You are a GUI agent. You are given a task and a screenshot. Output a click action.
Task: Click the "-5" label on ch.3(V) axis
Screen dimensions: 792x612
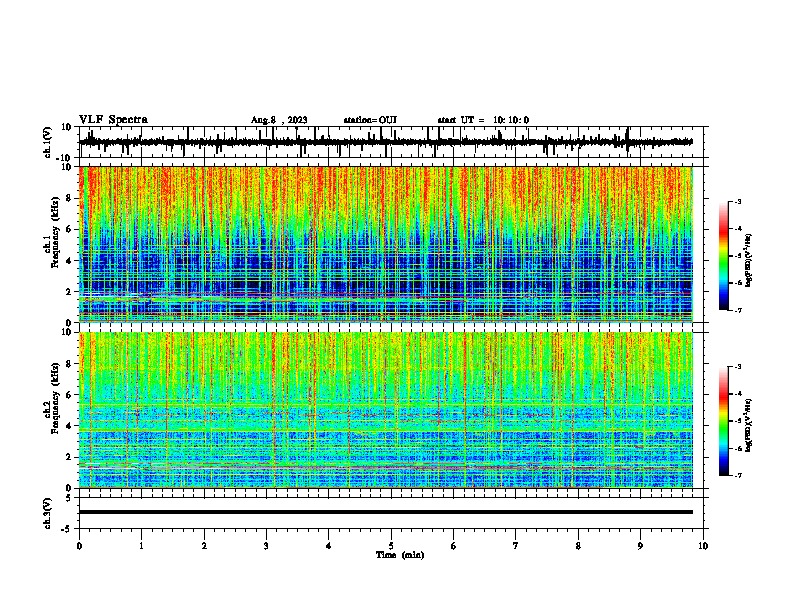point(67,529)
